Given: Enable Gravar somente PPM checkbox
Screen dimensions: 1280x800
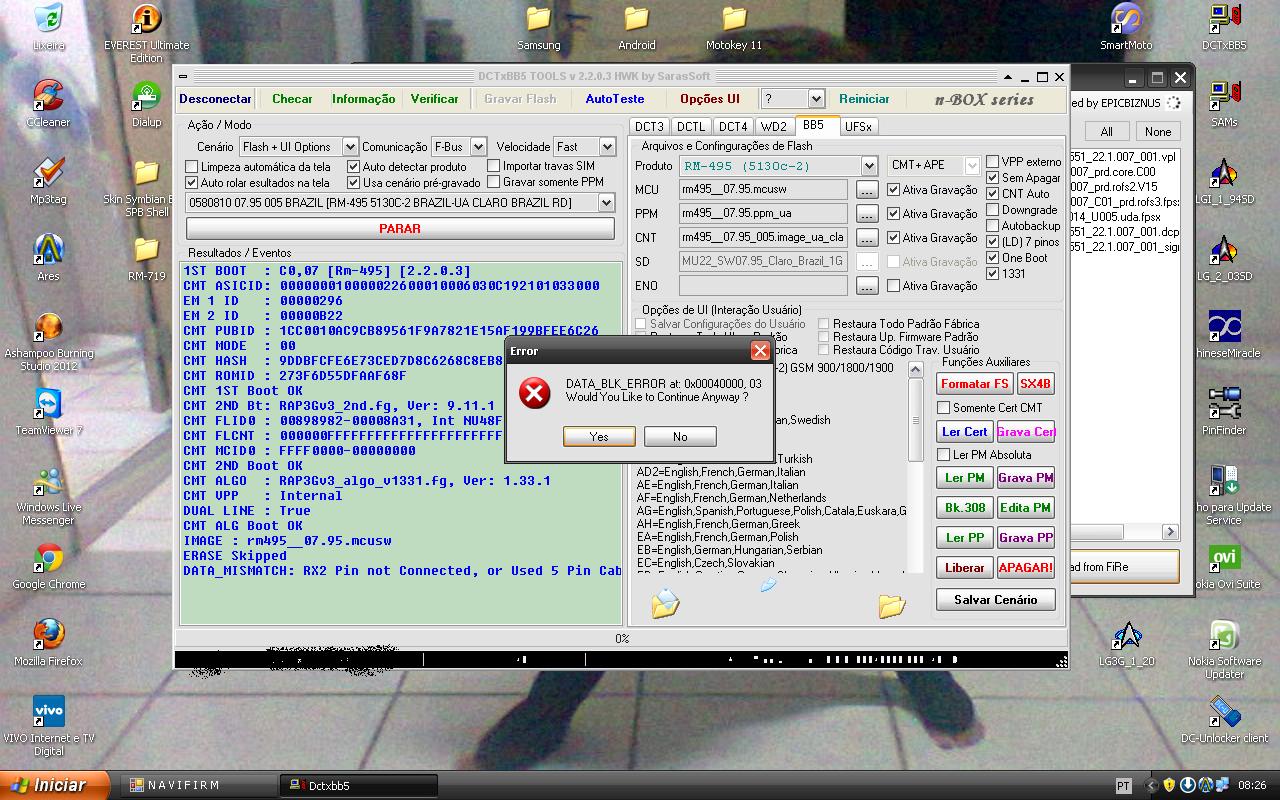Looking at the screenshot, I should pos(494,182).
